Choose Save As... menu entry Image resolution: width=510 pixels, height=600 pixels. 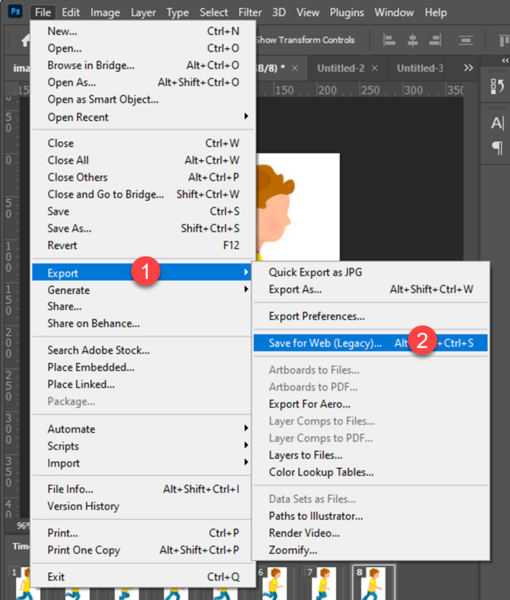click(143, 228)
